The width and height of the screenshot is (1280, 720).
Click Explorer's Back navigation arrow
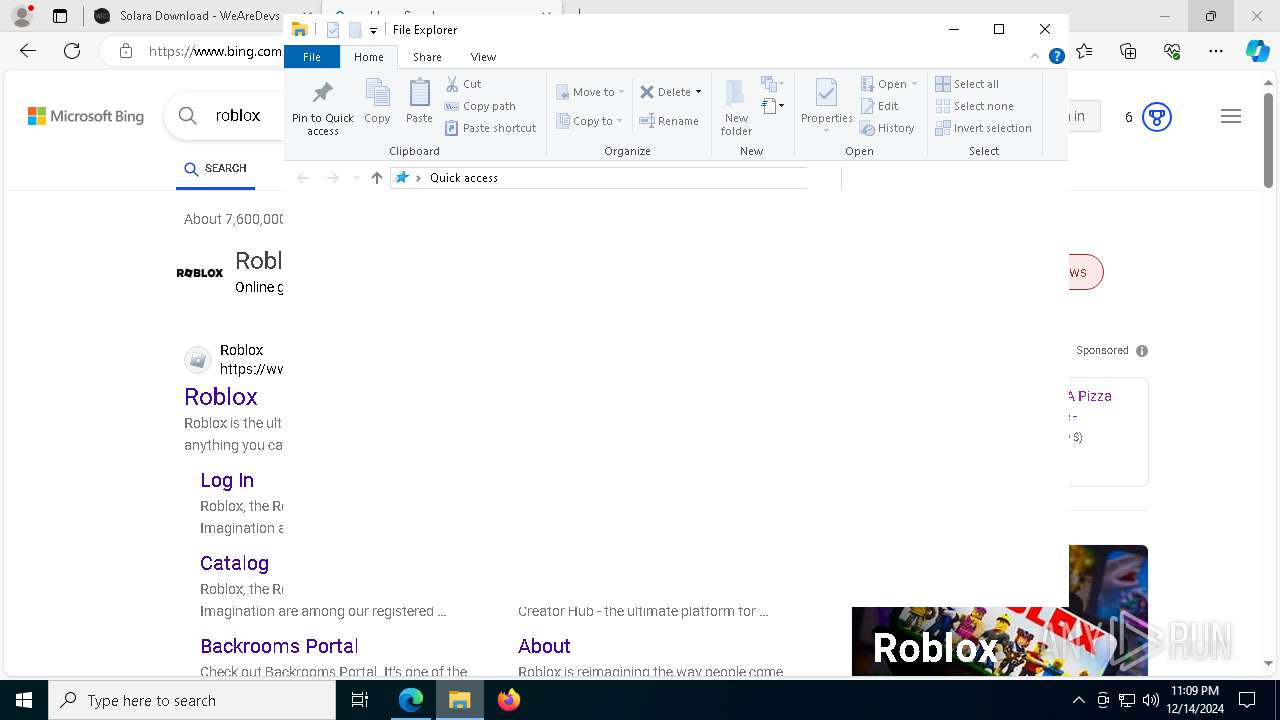tap(303, 178)
